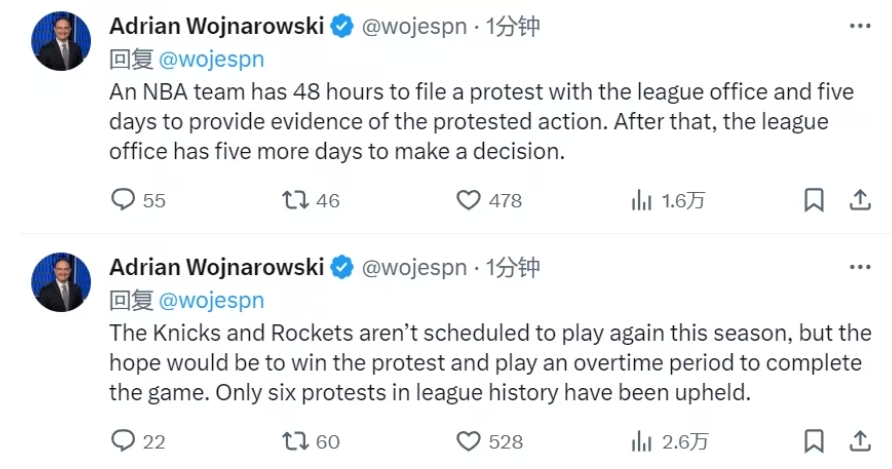Open @wojespn reply link in second tweet
Viewport: 892px width, 469px height.
[x=211, y=299]
